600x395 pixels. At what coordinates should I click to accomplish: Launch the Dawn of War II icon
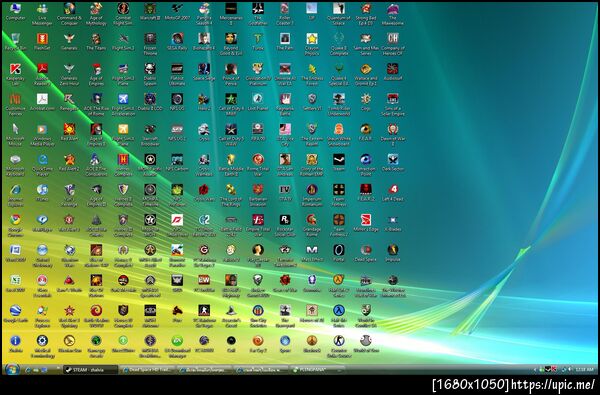pos(393,135)
